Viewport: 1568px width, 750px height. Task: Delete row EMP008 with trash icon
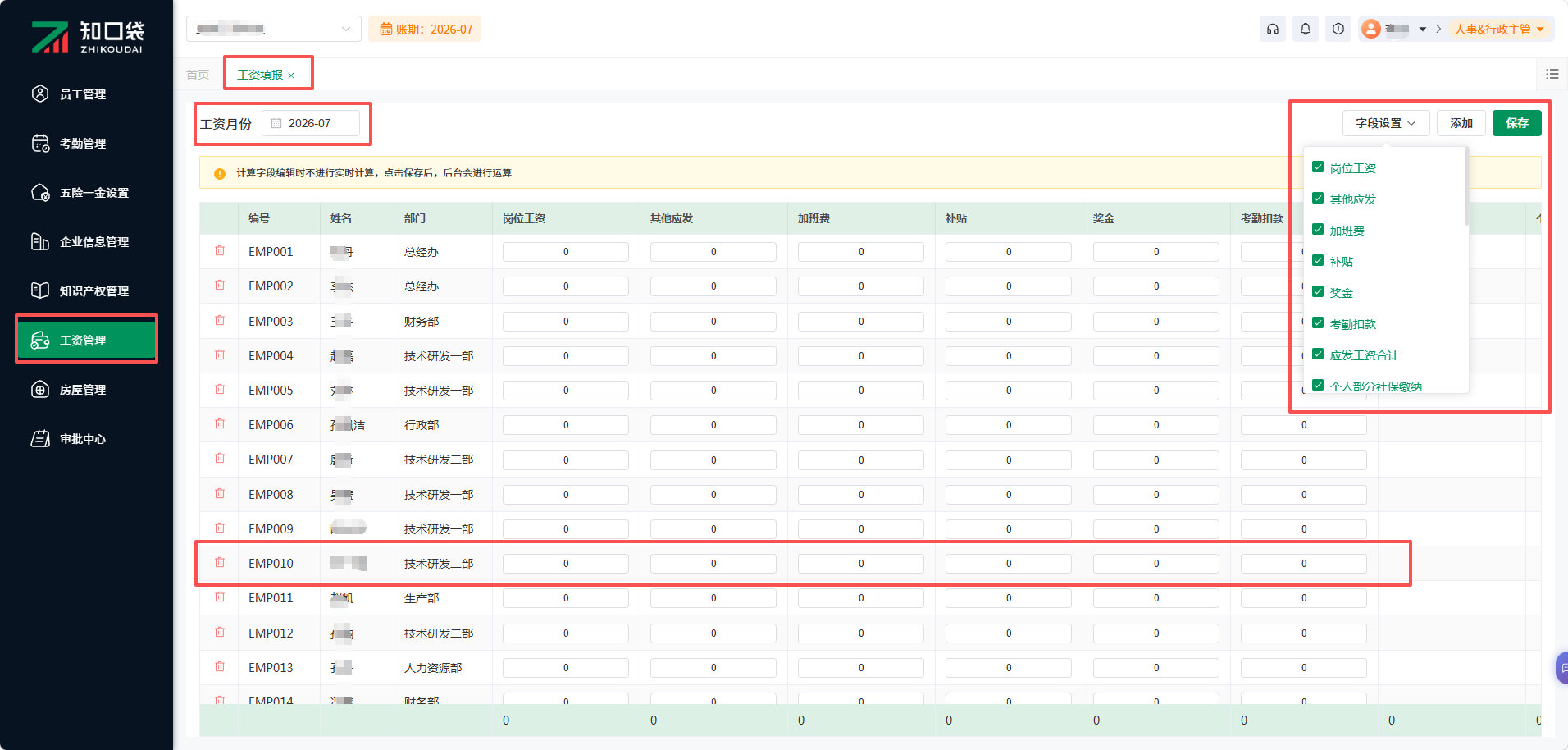[220, 493]
